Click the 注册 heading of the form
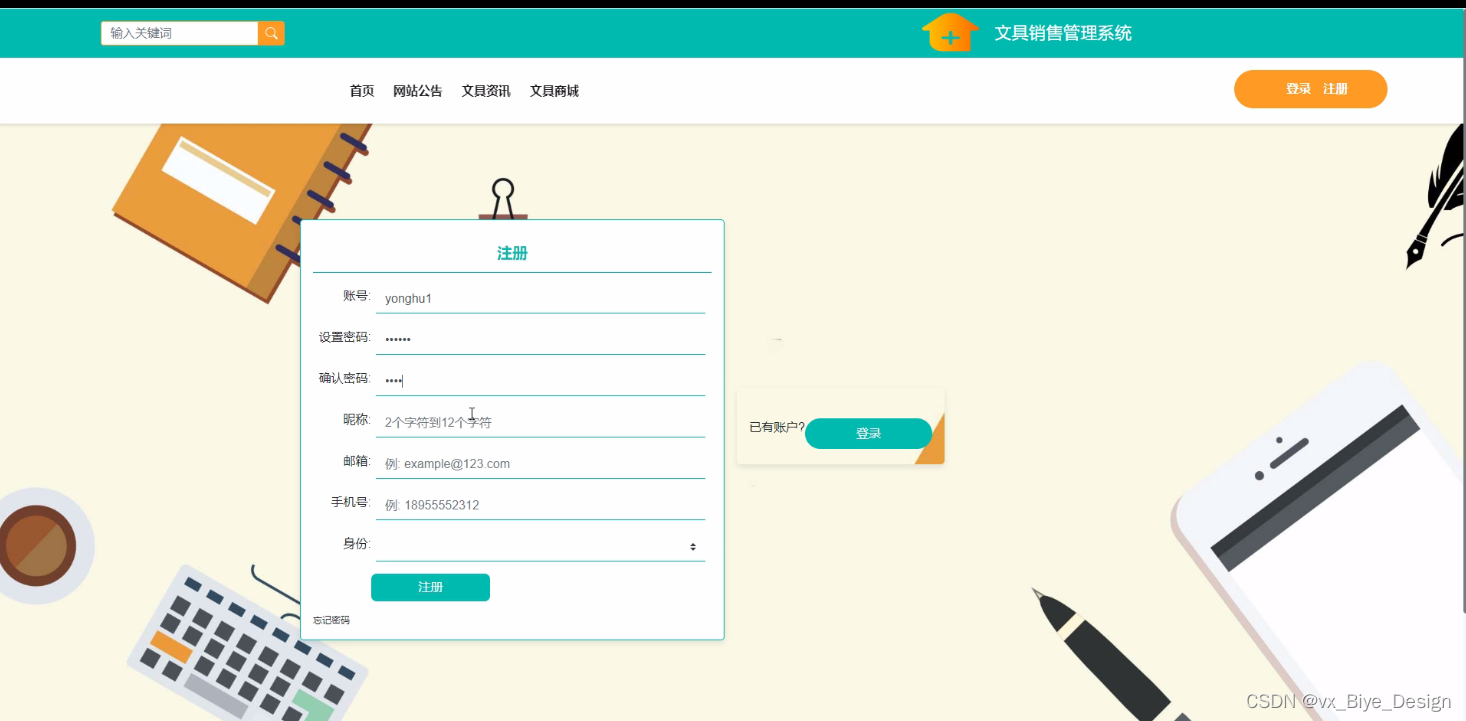 (x=512, y=253)
